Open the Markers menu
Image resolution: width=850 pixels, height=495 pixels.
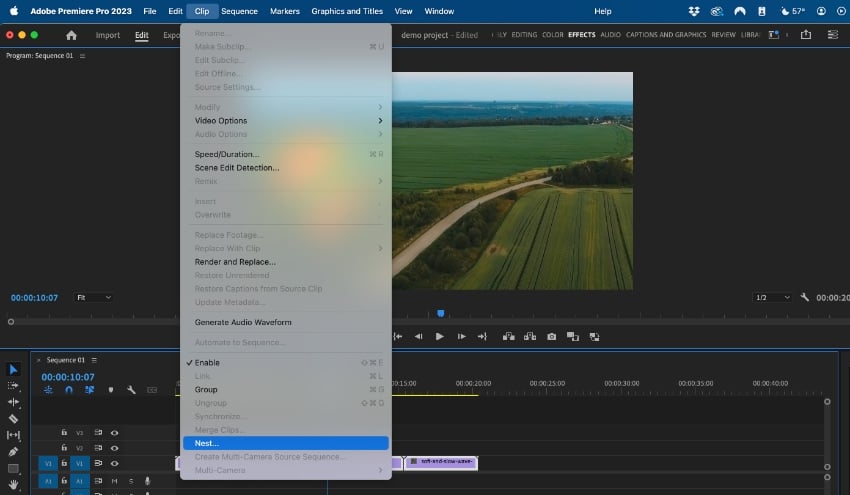tap(285, 11)
